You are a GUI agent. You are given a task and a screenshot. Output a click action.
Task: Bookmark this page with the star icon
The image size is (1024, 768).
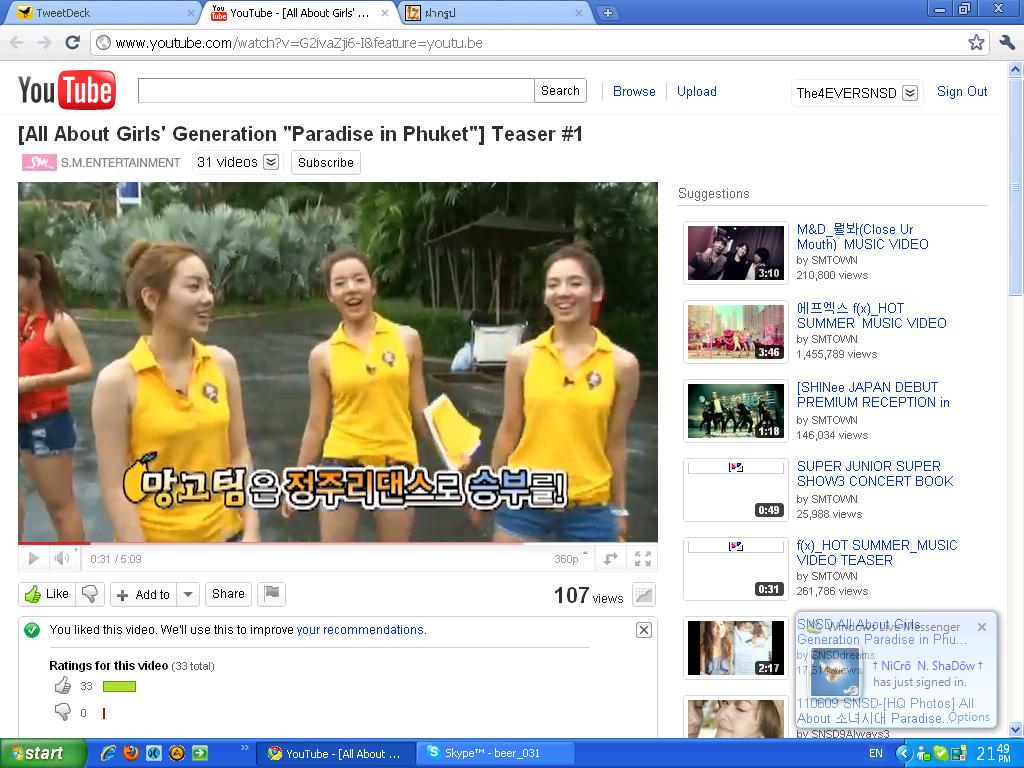976,43
